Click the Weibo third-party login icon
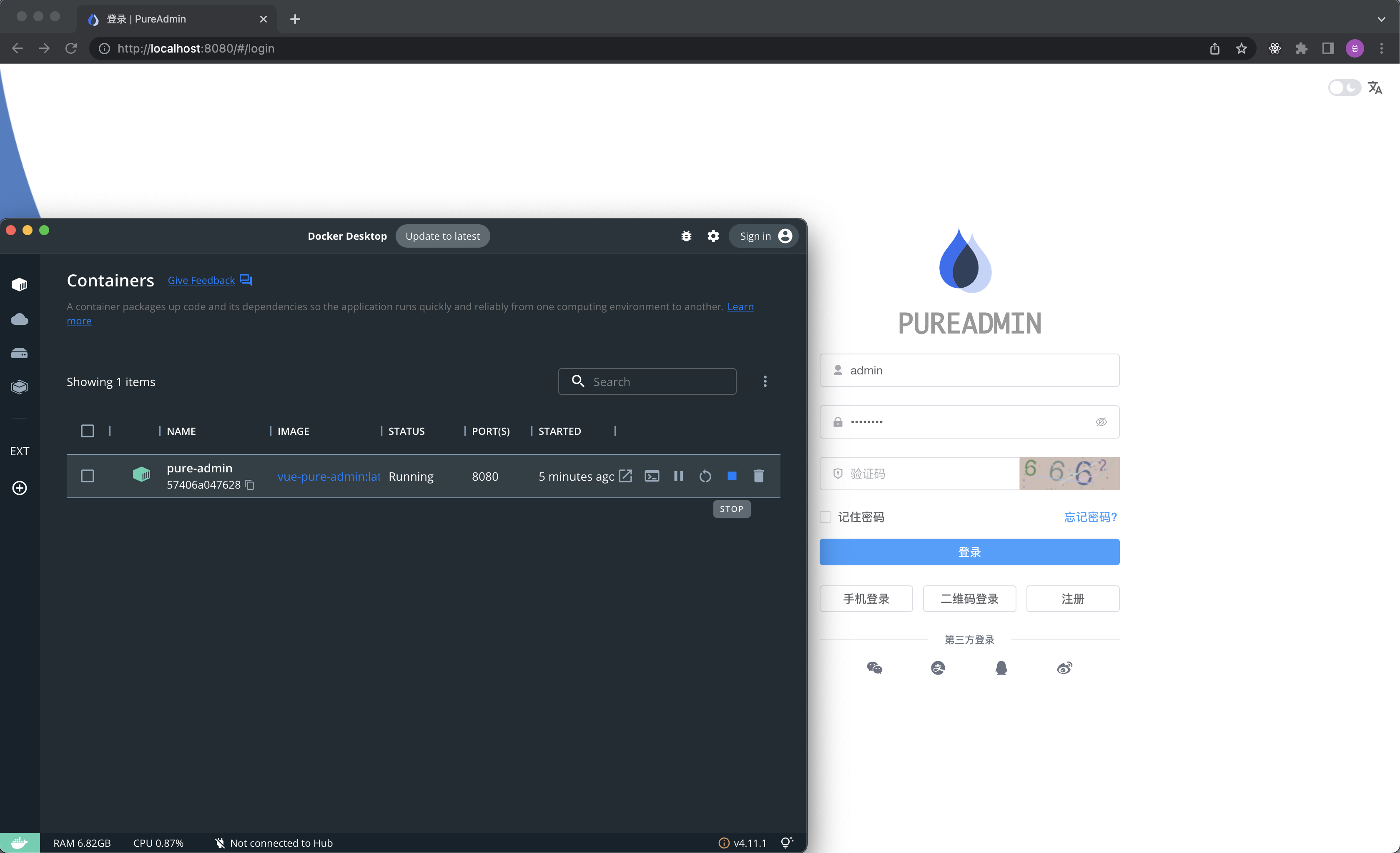 coord(1065,668)
